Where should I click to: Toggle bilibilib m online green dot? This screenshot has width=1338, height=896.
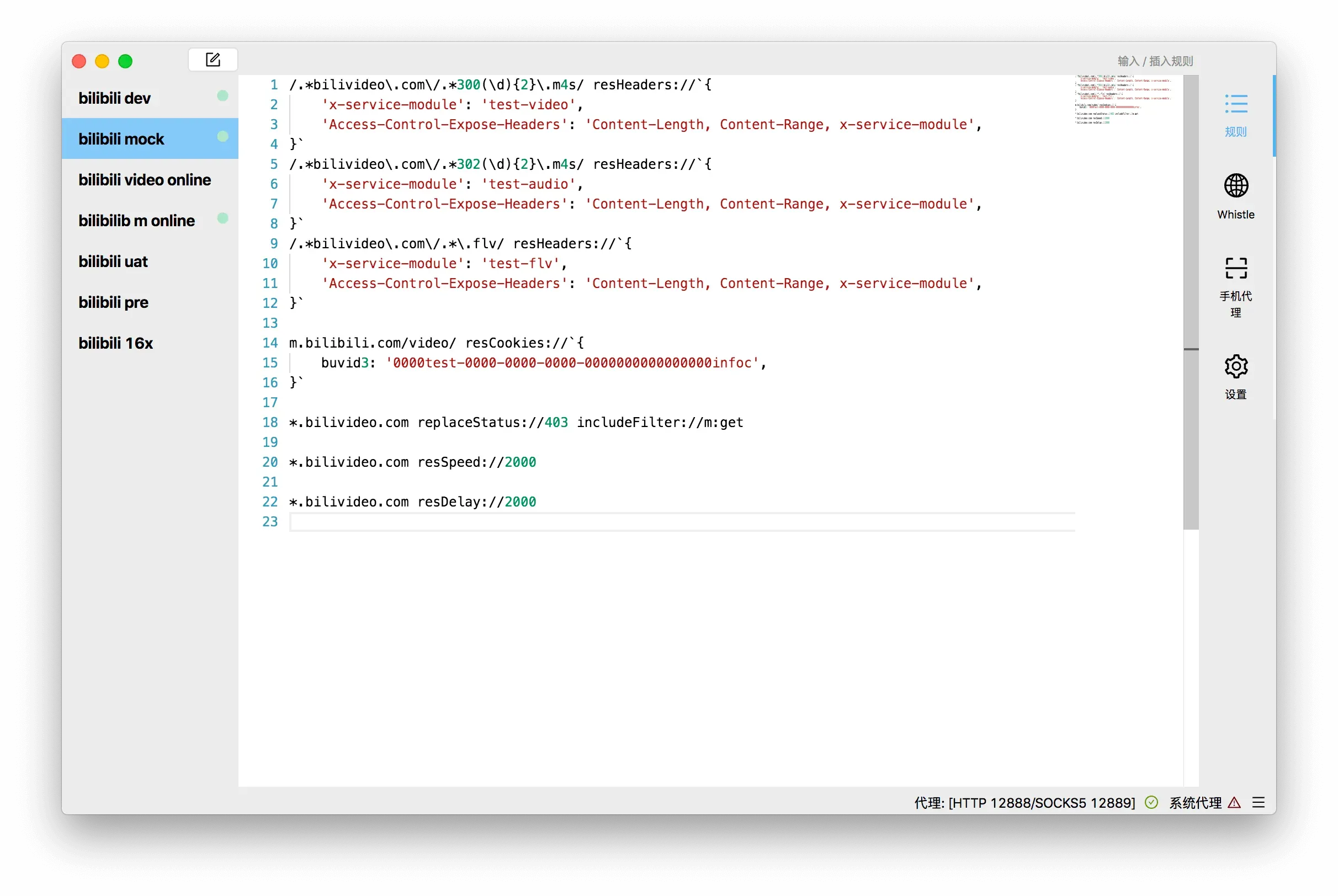pyautogui.click(x=222, y=218)
